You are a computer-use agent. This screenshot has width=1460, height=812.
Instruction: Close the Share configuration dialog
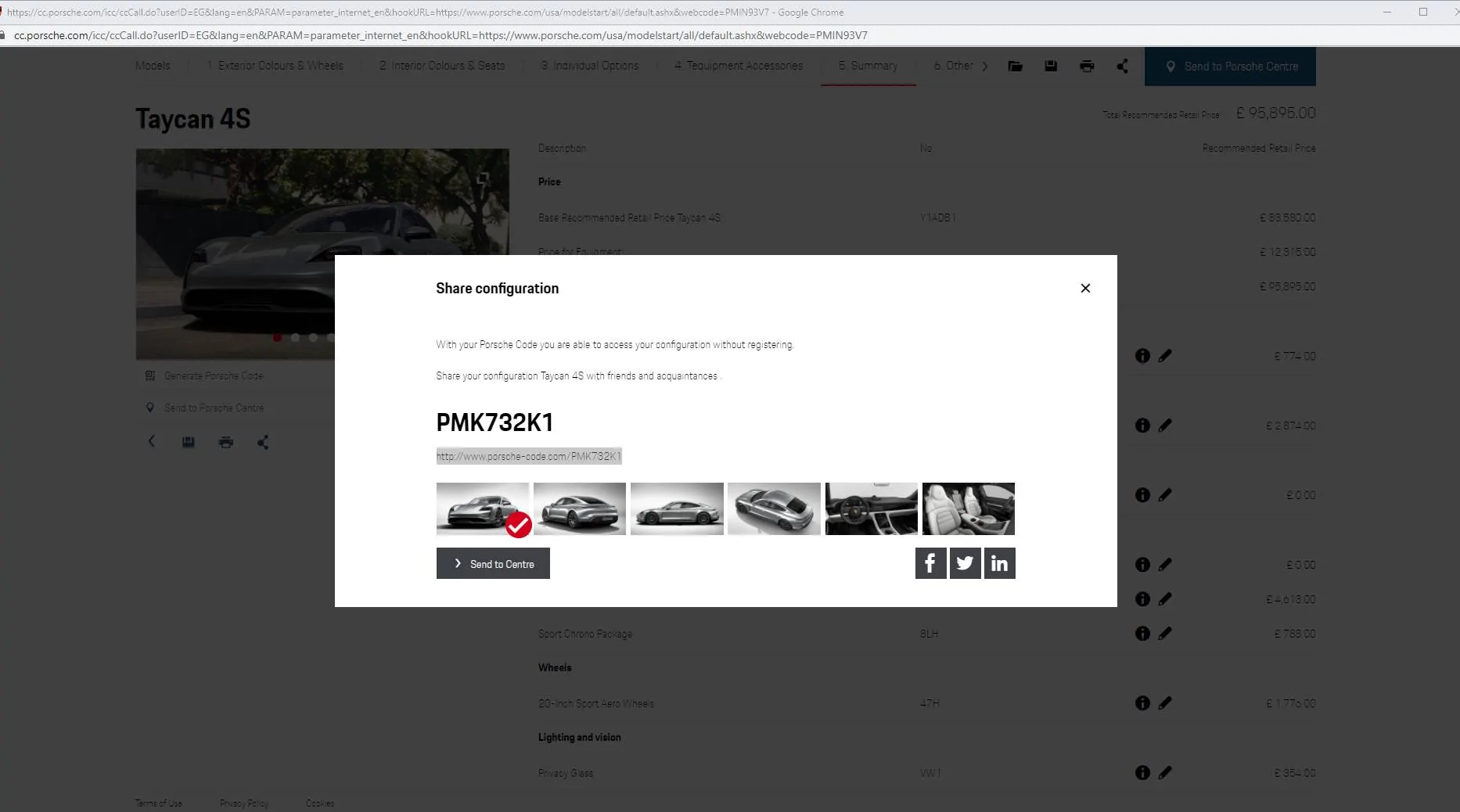(1085, 288)
